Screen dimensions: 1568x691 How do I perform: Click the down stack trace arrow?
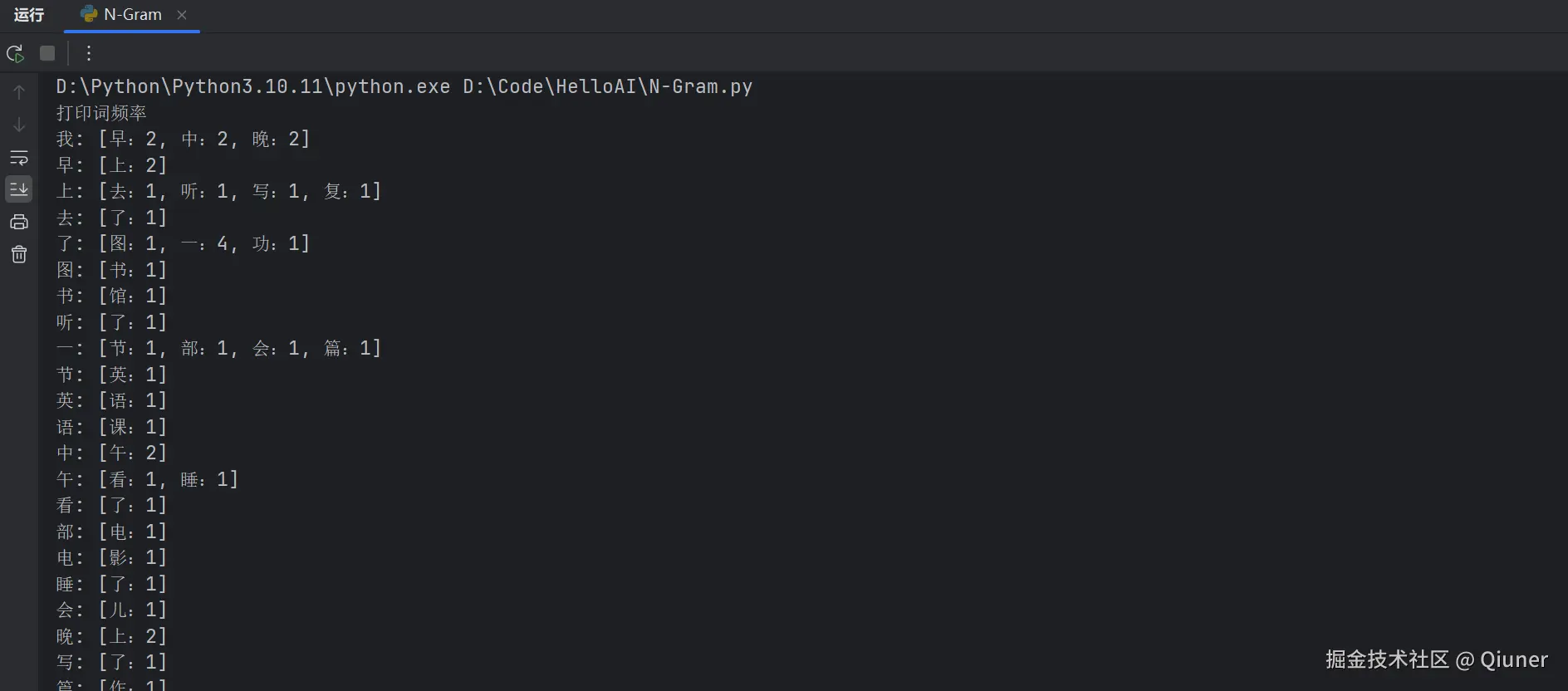(19, 125)
